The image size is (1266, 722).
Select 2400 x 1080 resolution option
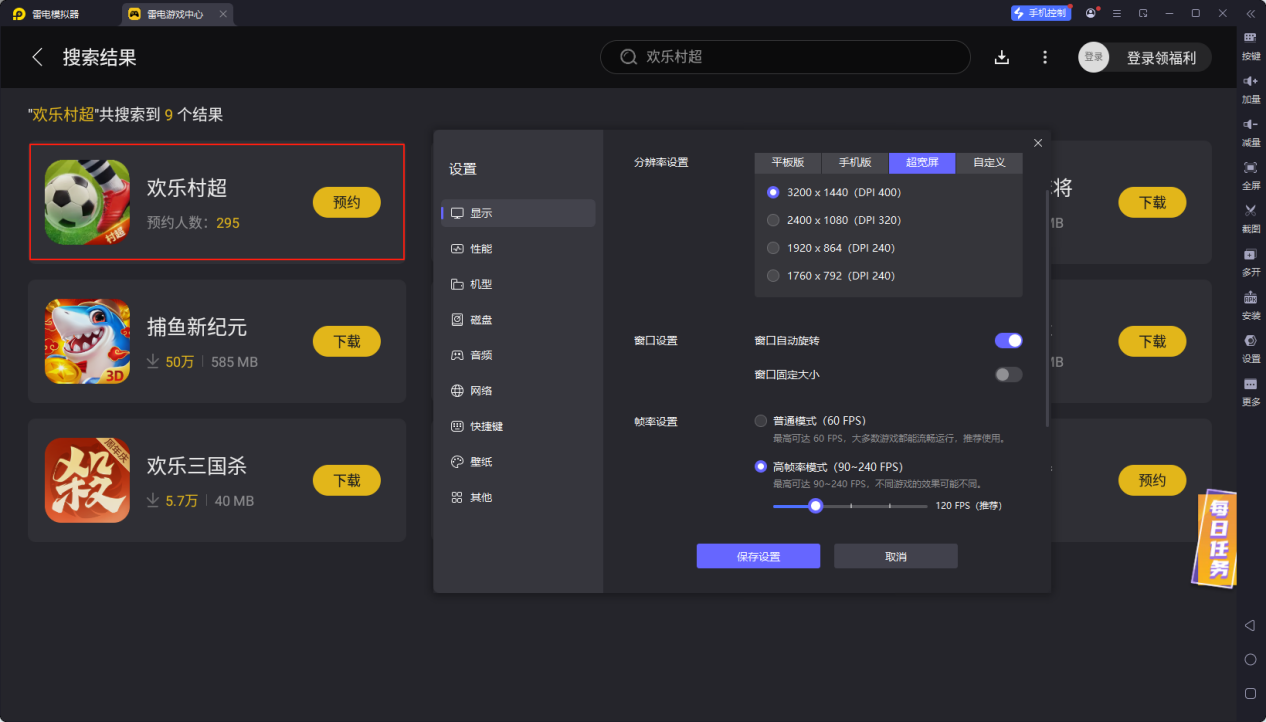tap(834, 220)
